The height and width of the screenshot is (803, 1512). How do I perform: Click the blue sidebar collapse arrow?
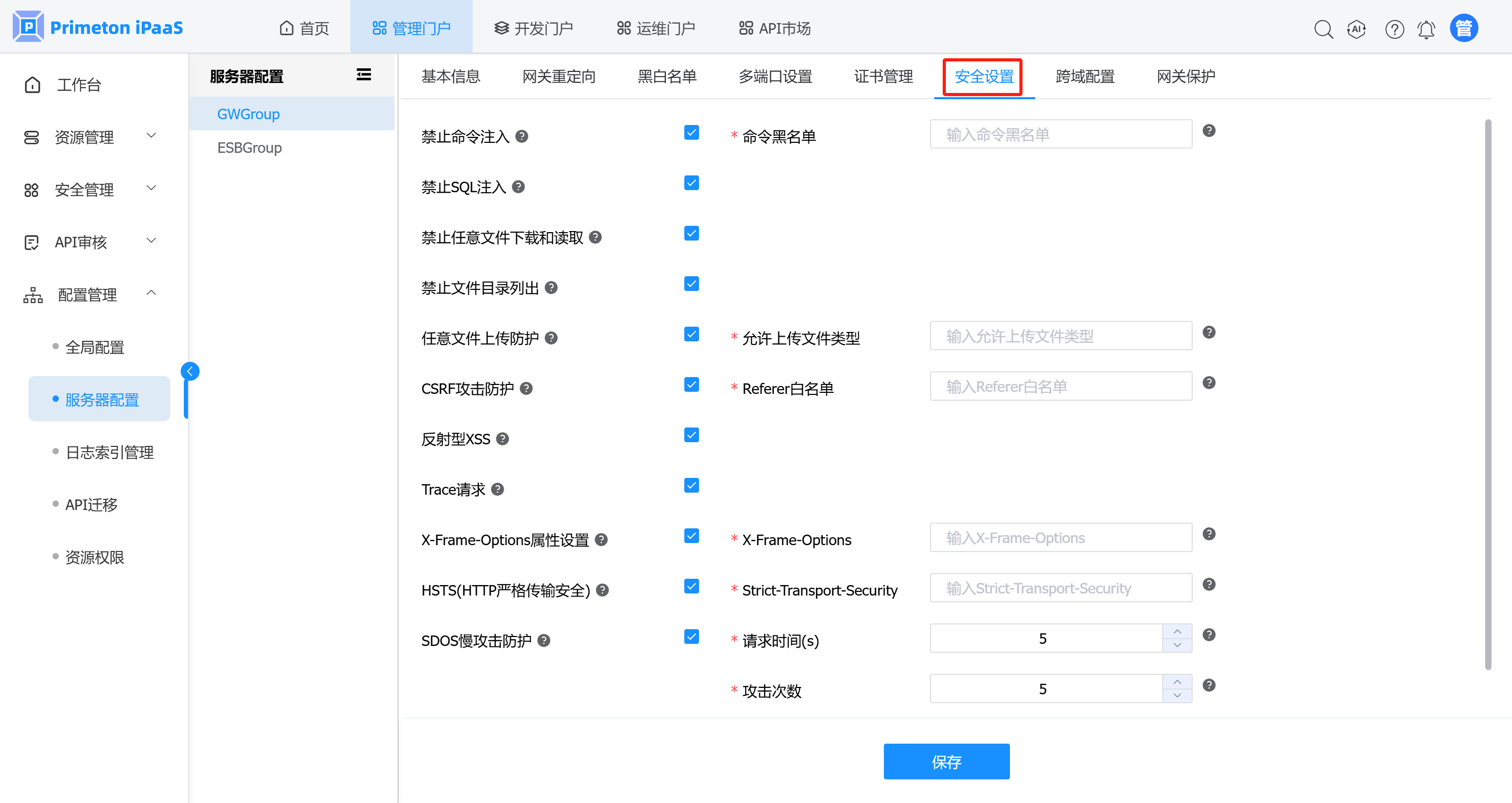tap(190, 371)
